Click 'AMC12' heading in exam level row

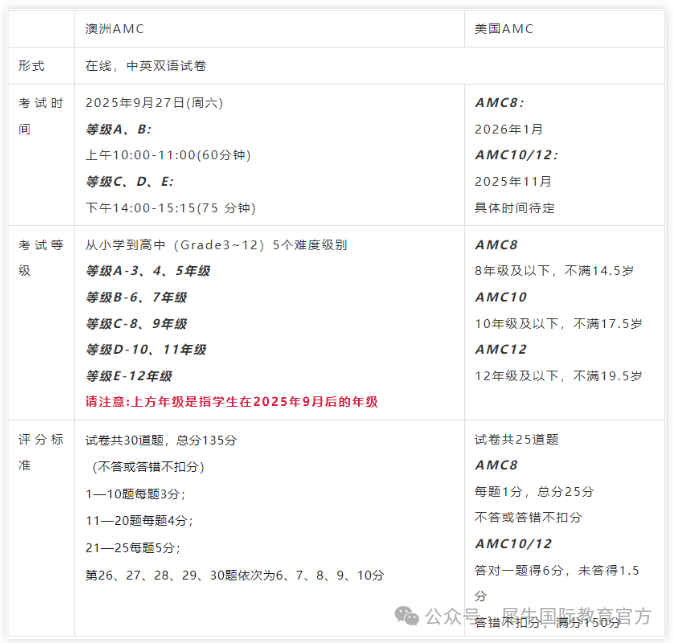tap(500, 349)
